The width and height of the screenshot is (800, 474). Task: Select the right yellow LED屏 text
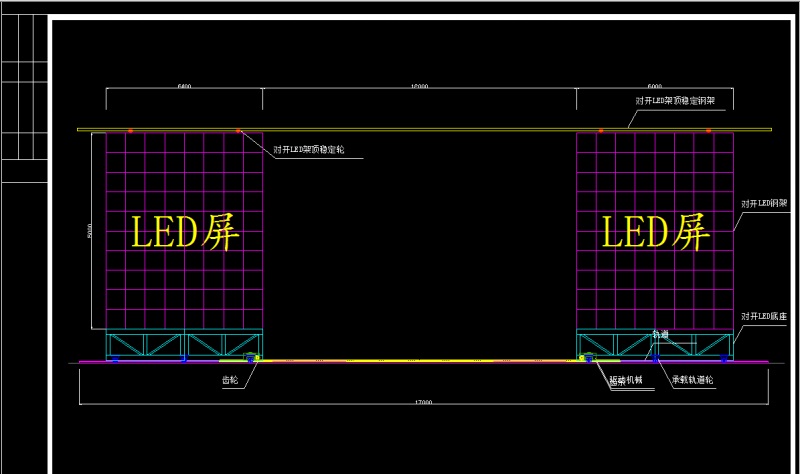[656, 232]
